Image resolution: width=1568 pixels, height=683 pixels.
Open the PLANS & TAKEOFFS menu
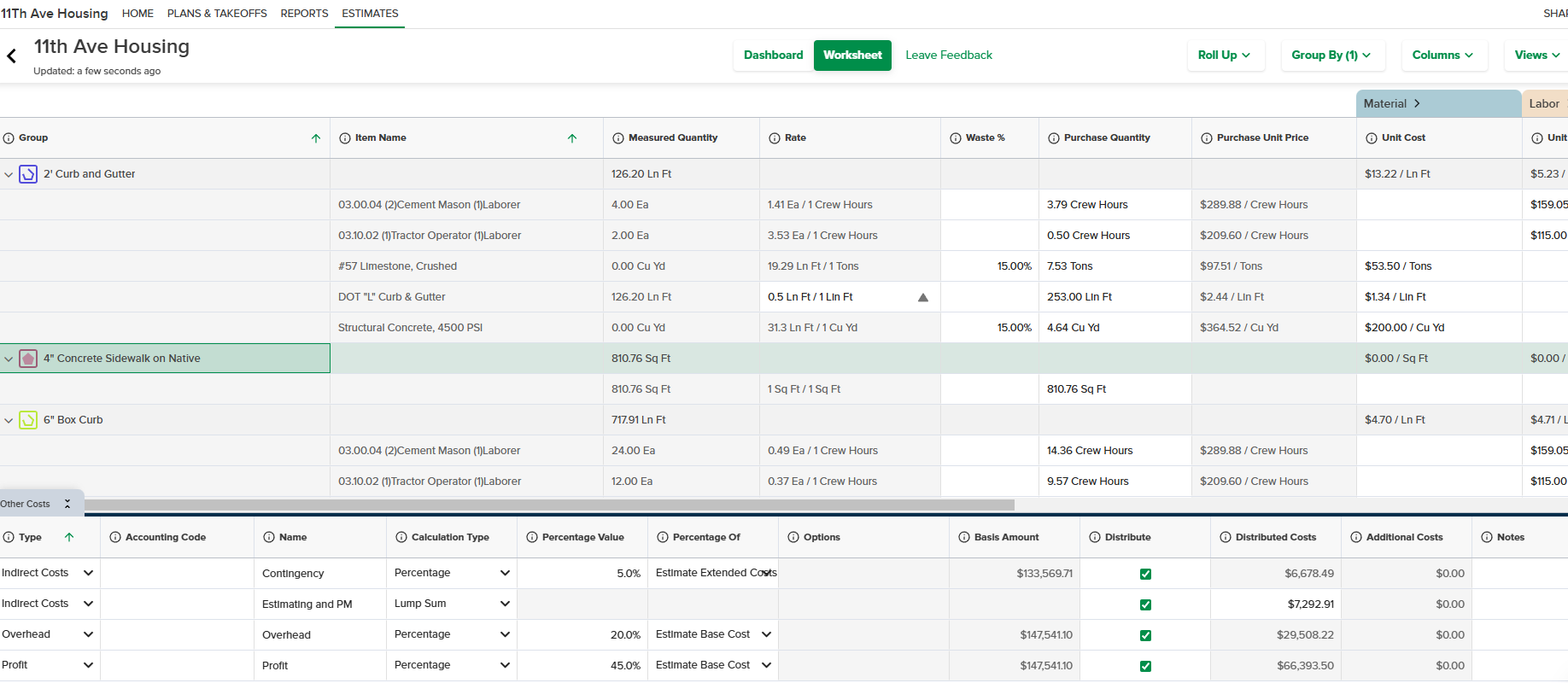click(x=217, y=14)
